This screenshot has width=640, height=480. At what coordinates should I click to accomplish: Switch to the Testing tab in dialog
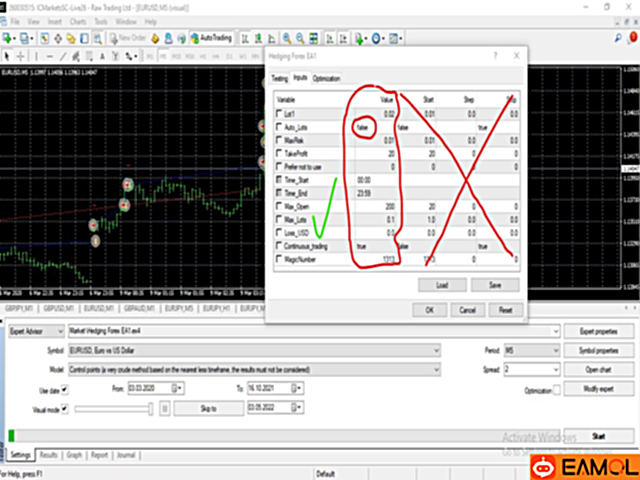coord(280,78)
